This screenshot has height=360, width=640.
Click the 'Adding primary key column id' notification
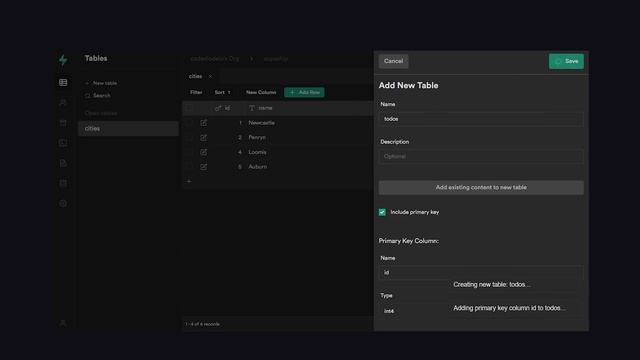(x=509, y=308)
